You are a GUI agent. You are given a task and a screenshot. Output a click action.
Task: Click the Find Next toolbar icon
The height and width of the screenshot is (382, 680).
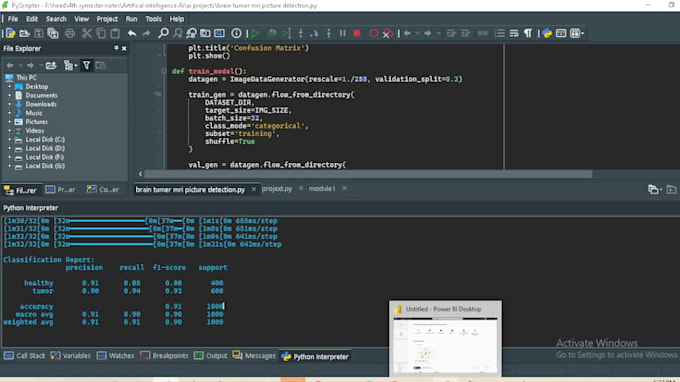coord(178,33)
